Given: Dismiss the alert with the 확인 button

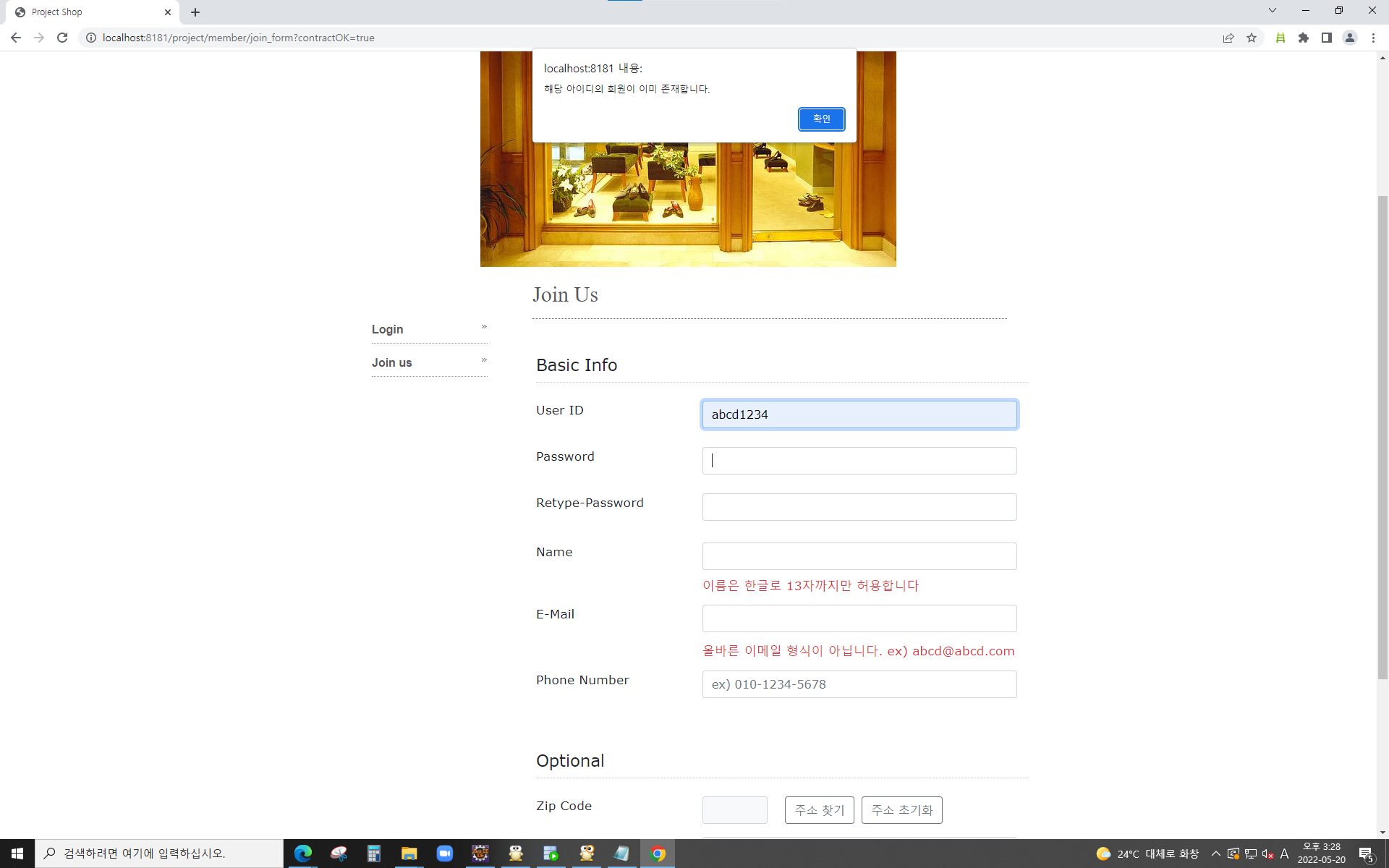Looking at the screenshot, I should tap(821, 119).
